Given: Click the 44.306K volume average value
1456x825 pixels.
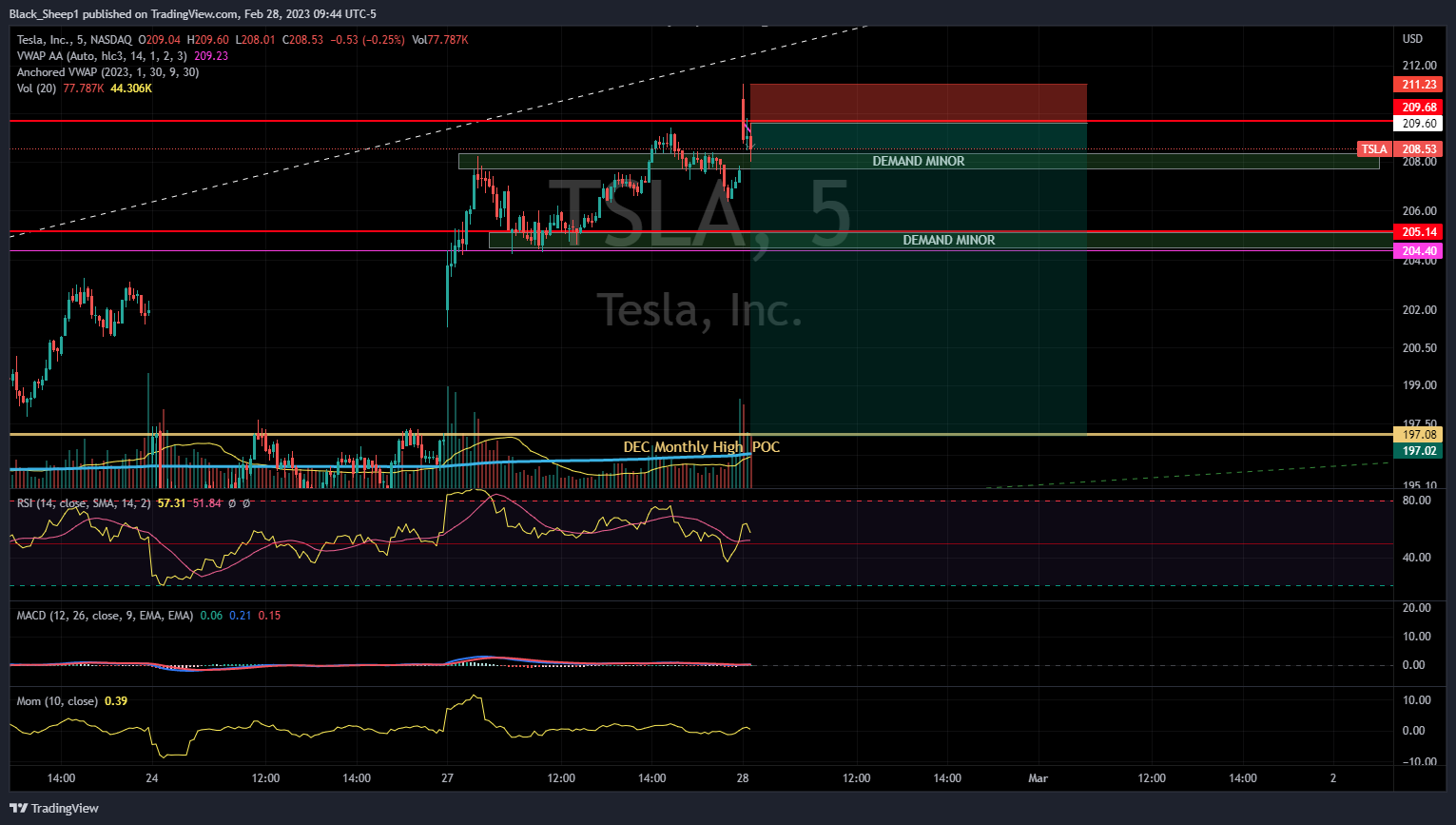Looking at the screenshot, I should point(131,88).
